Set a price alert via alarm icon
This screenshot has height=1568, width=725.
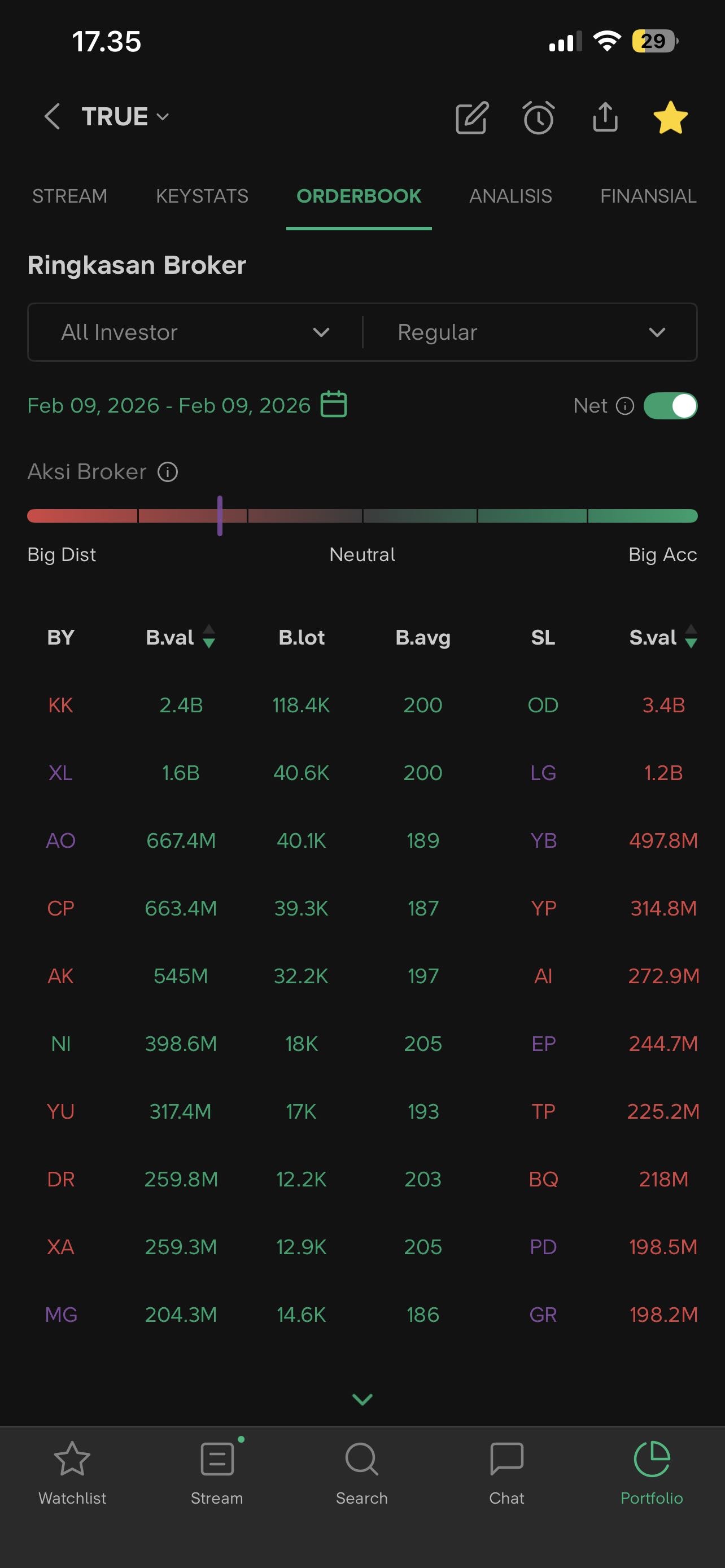539,117
